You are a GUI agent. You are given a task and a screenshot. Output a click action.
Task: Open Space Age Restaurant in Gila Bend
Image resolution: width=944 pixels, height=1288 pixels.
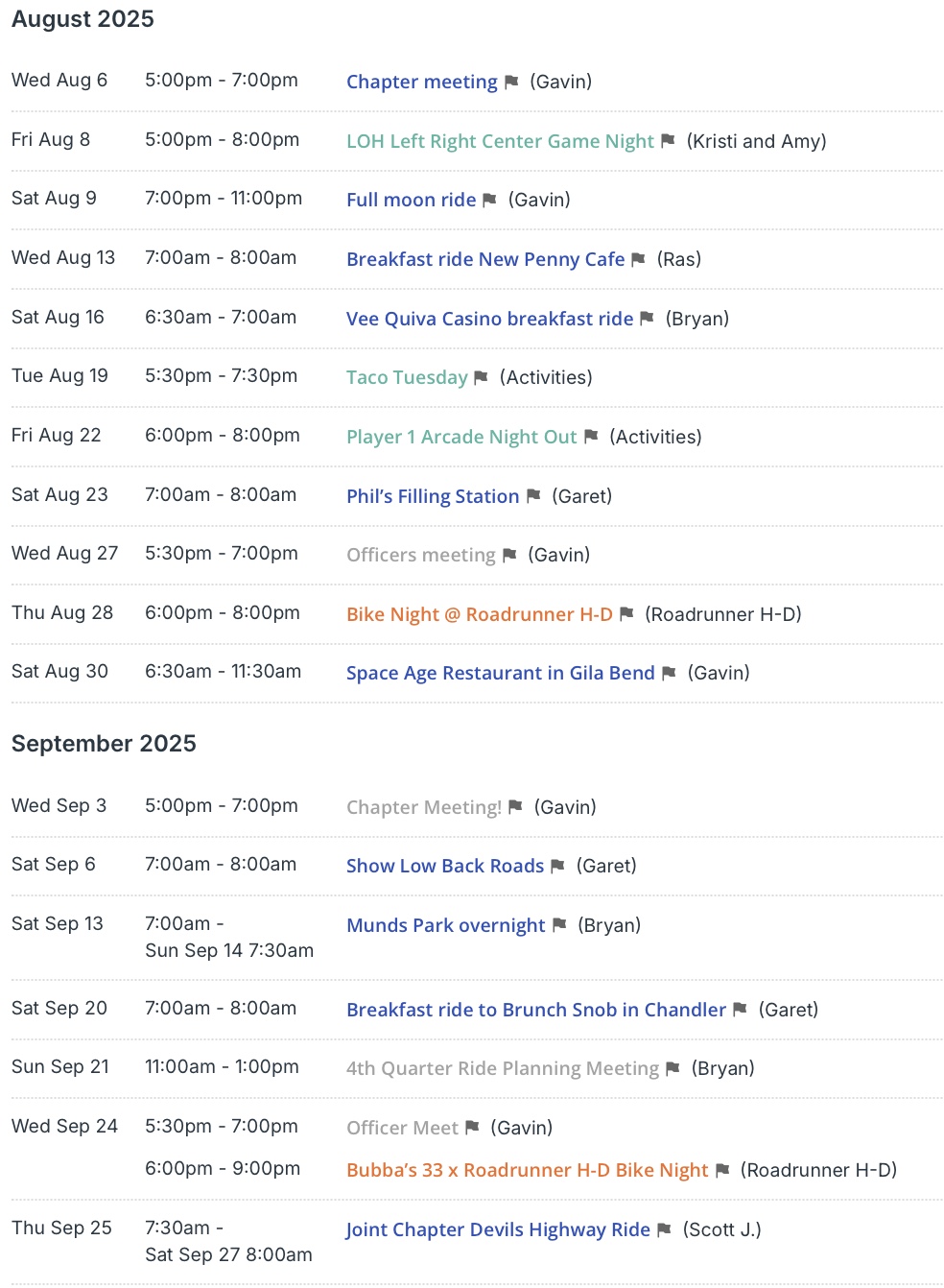click(x=501, y=673)
